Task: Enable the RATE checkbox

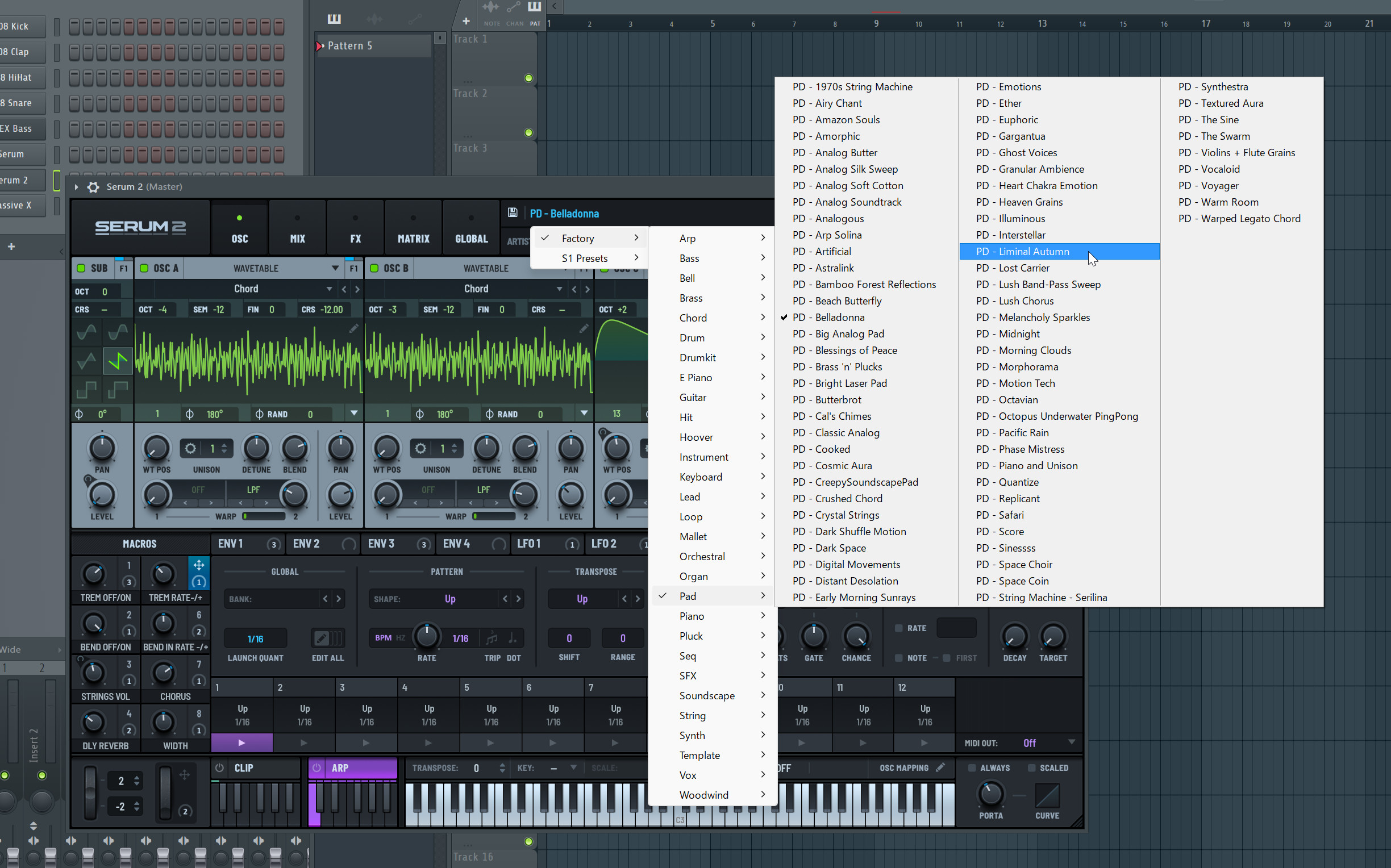Action: pyautogui.click(x=898, y=628)
